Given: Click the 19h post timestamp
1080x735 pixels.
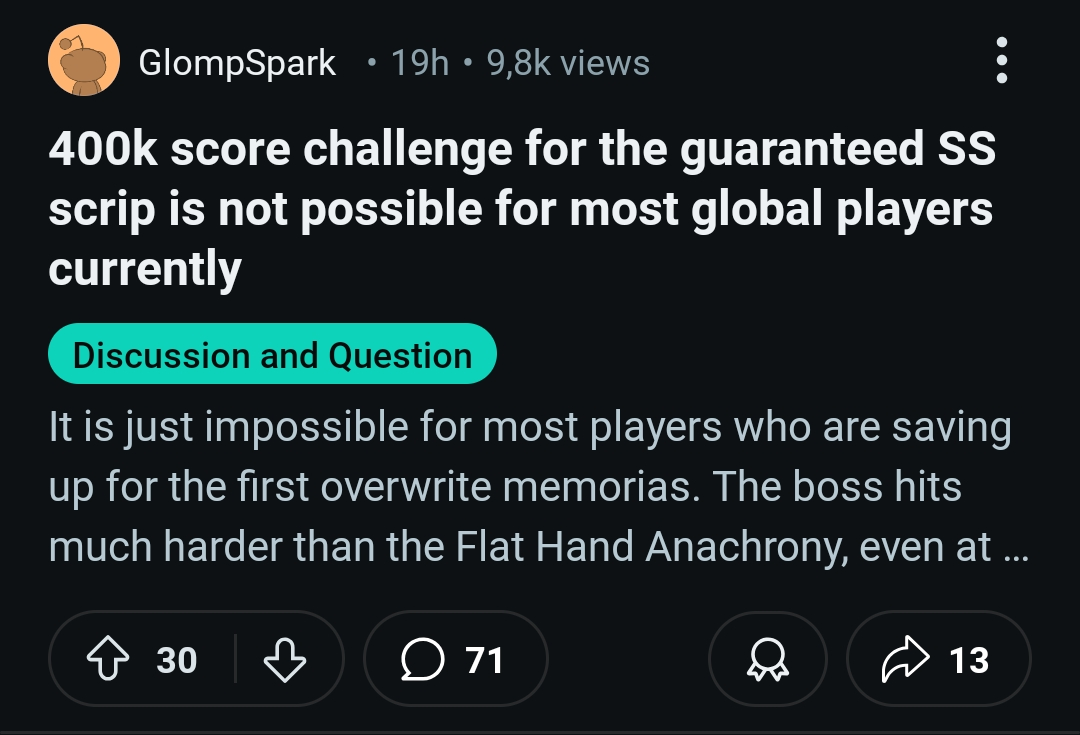Looking at the screenshot, I should pyautogui.click(x=420, y=63).
